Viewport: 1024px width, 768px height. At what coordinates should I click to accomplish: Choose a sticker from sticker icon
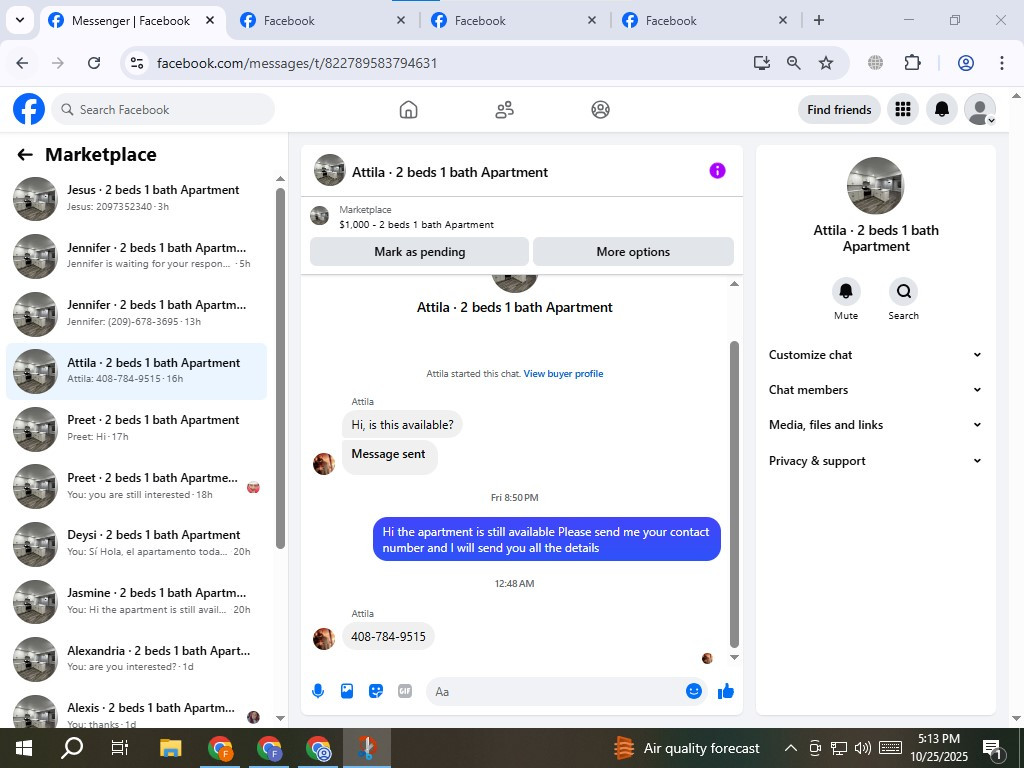tap(376, 691)
